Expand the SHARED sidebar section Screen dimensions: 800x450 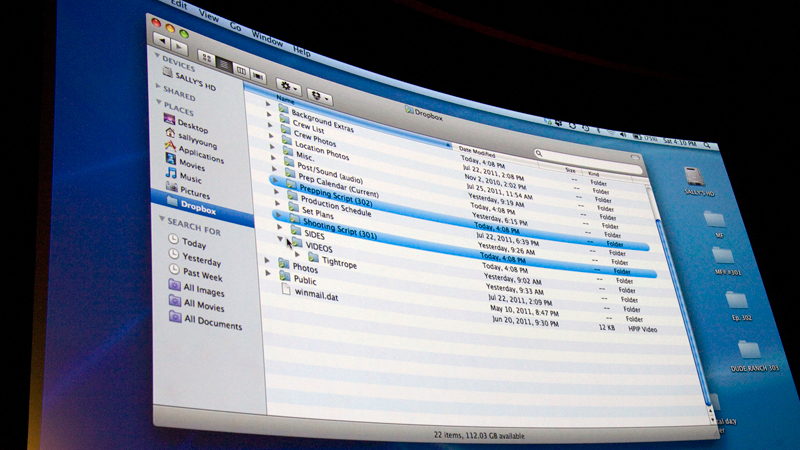pyautogui.click(x=158, y=86)
